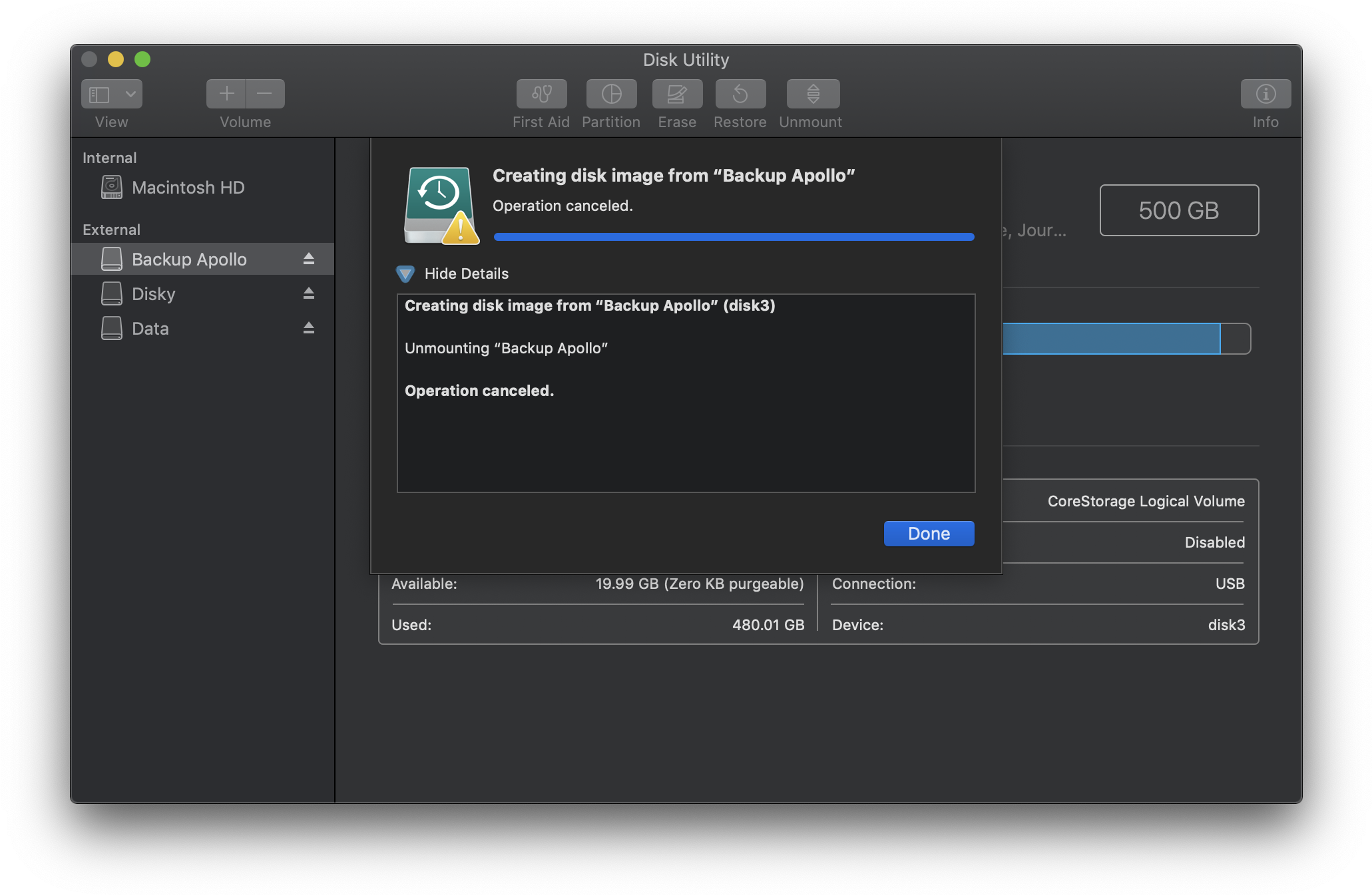Select Macintosh HD in sidebar
Image resolution: width=1372 pixels, height=895 pixels.
[x=188, y=188]
